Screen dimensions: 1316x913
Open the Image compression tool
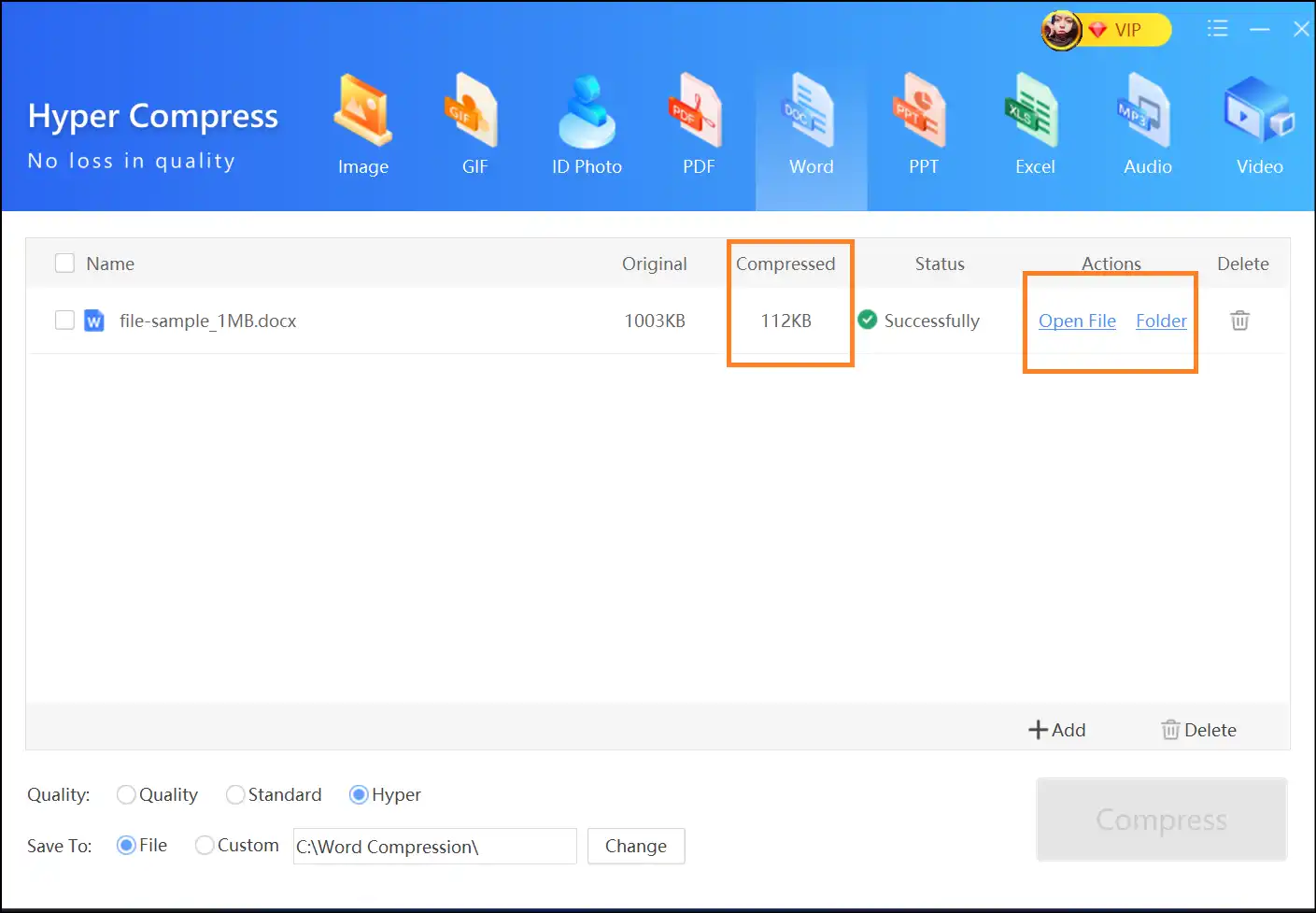(362, 125)
